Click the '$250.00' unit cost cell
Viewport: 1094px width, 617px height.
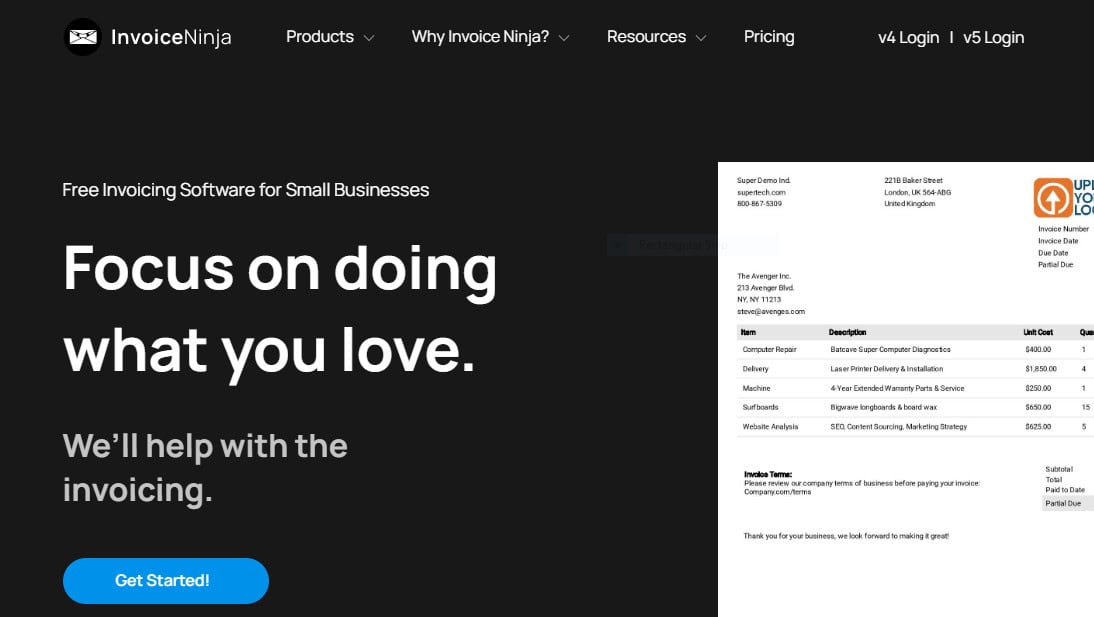click(1038, 388)
